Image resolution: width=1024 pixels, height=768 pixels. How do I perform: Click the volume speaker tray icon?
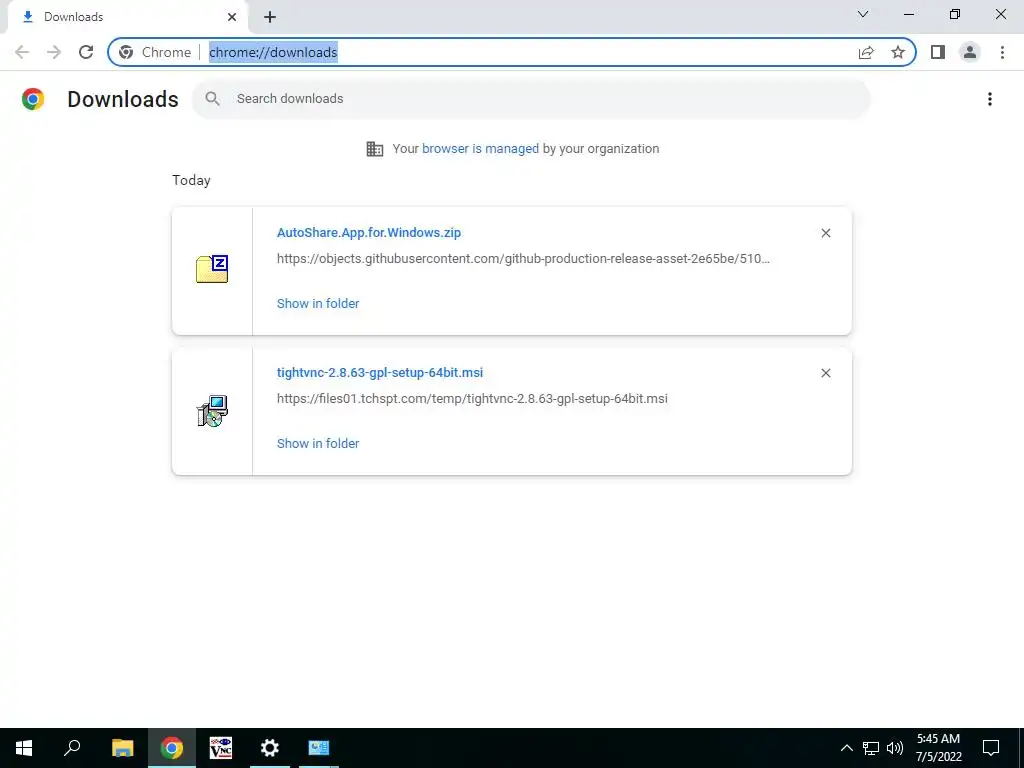895,748
